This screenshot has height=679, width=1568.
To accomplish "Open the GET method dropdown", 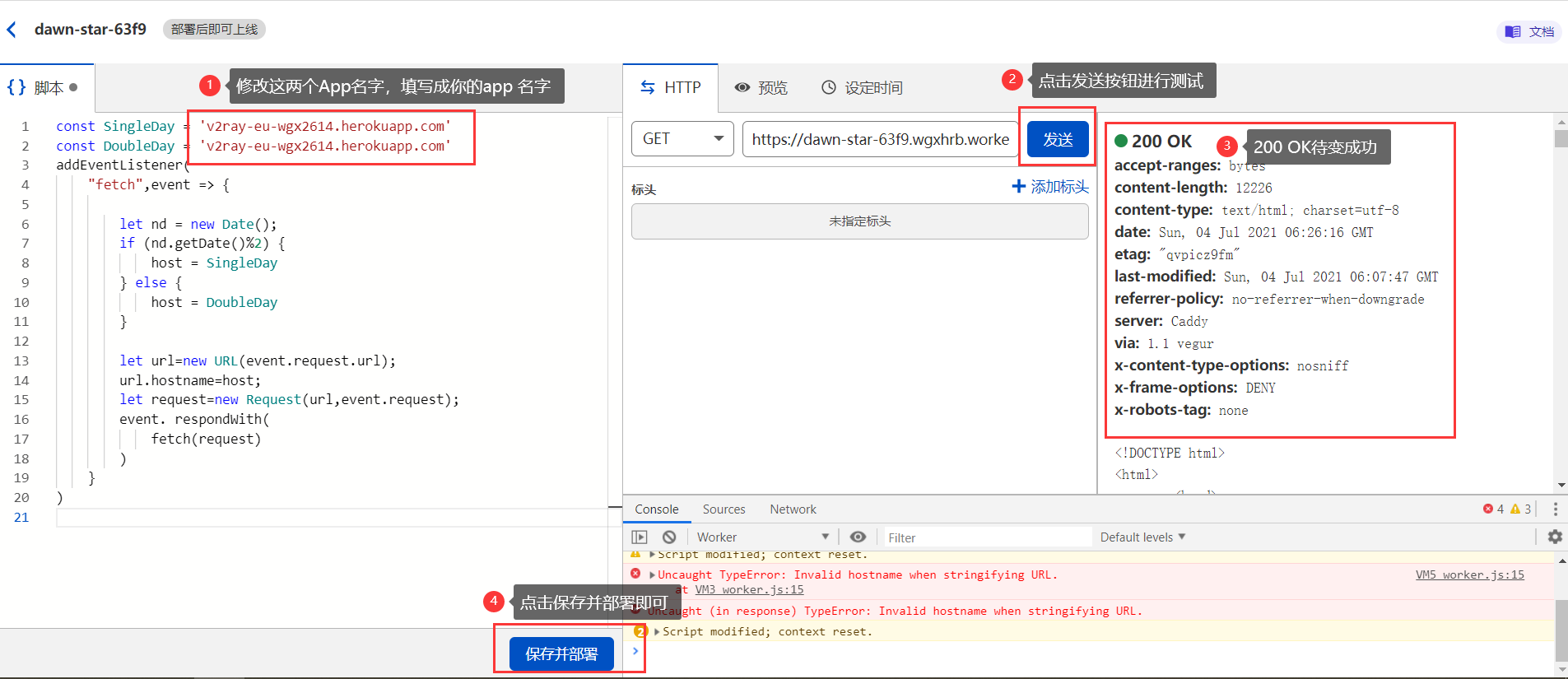I will 682,139.
